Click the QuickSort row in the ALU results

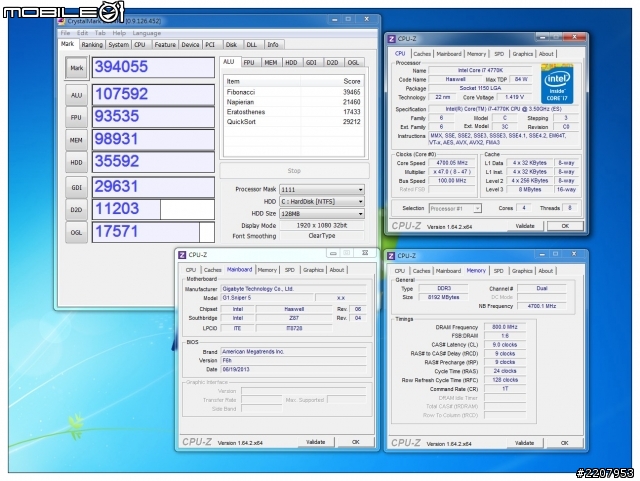click(x=293, y=122)
